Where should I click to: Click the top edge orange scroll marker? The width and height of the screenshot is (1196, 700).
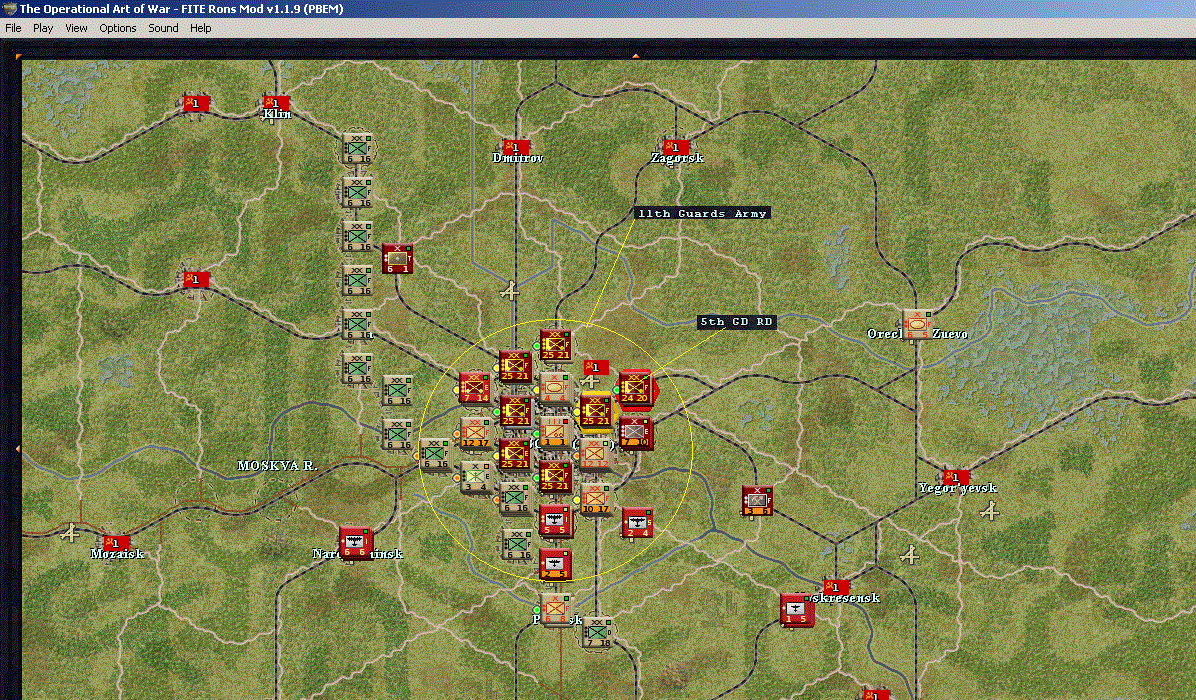[x=635, y=56]
